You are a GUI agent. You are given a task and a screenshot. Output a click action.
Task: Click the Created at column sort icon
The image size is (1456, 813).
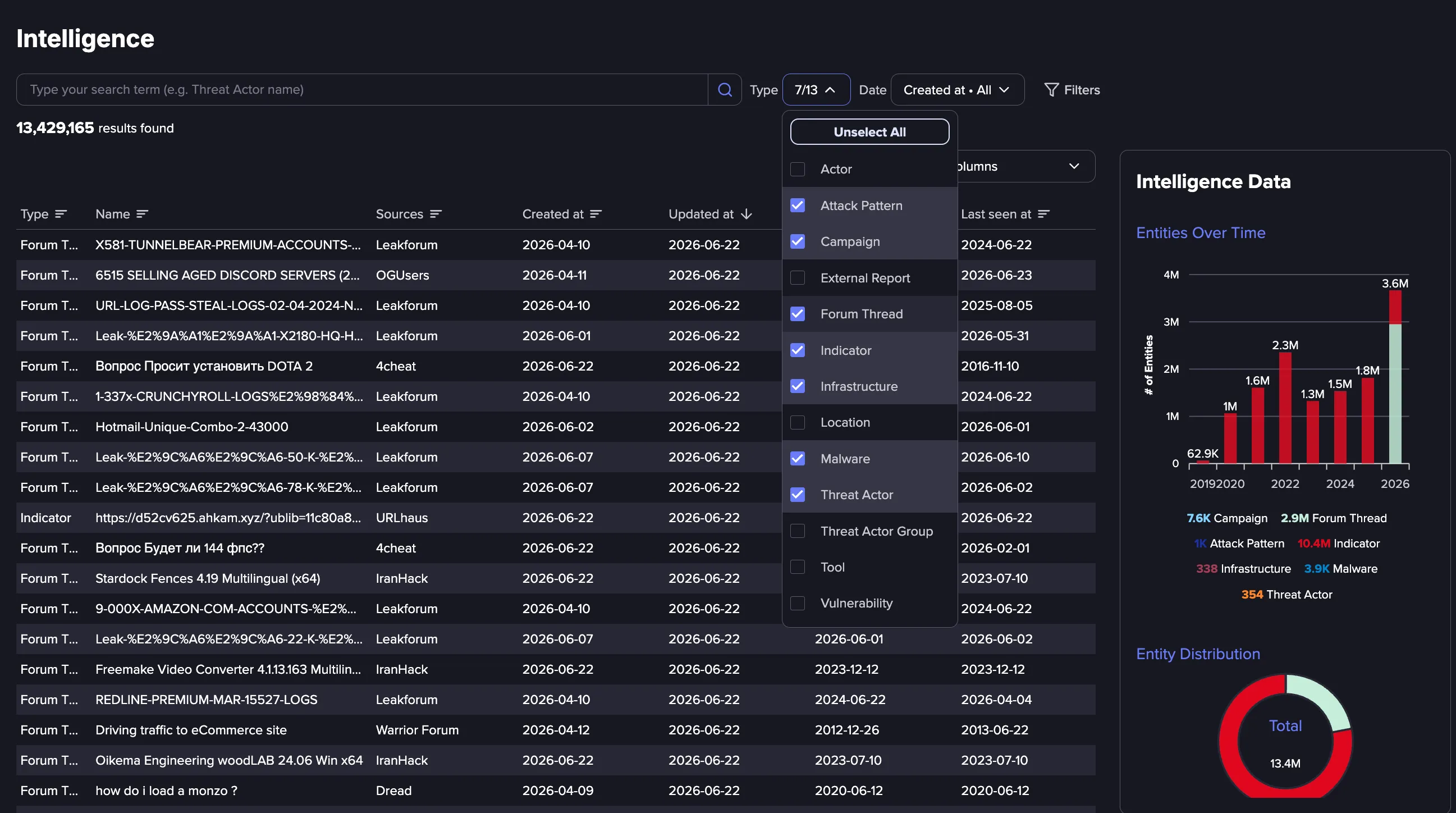pos(596,214)
